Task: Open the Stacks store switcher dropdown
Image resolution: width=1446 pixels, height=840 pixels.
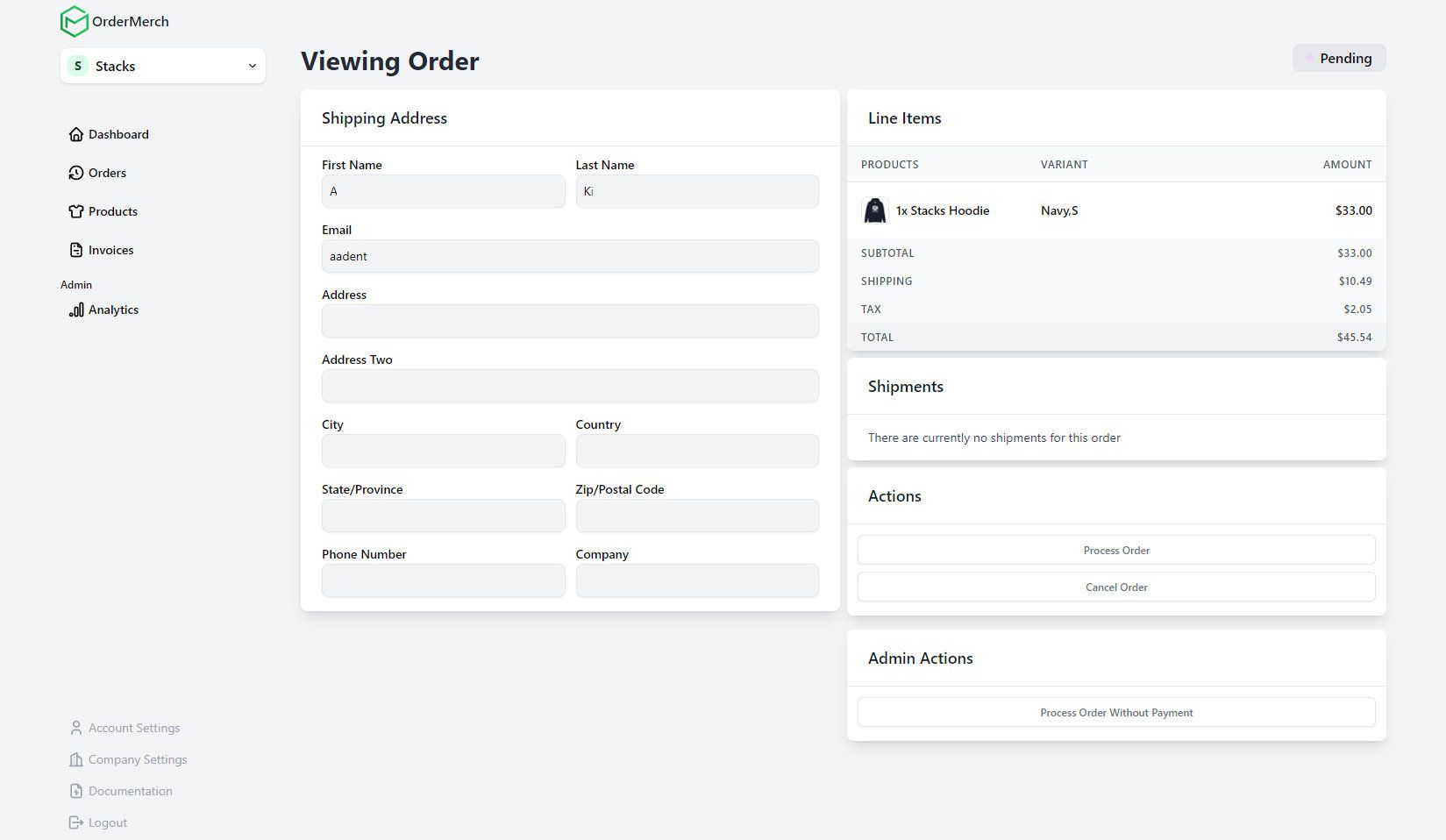Action: pyautogui.click(x=162, y=67)
